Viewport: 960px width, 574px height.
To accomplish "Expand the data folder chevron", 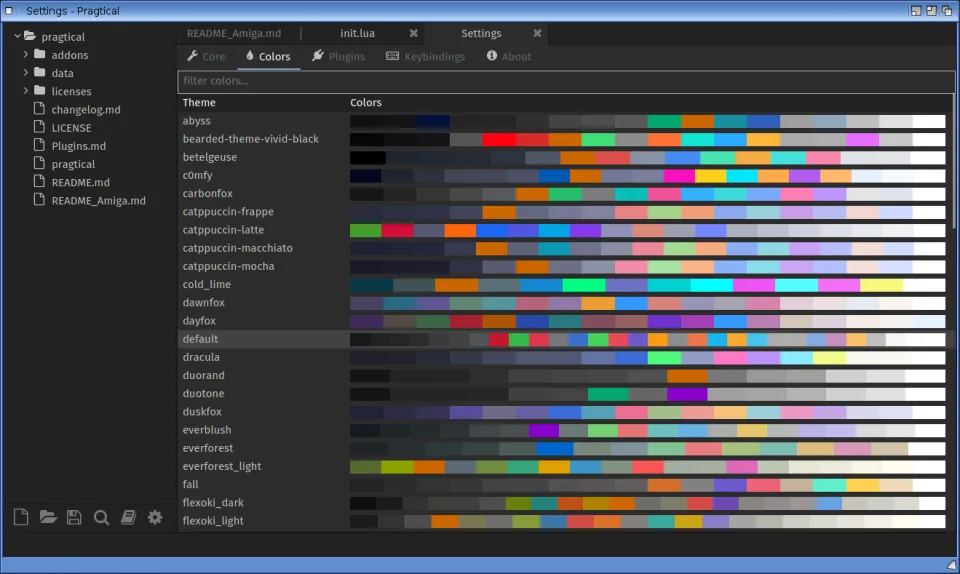I will (26, 72).
